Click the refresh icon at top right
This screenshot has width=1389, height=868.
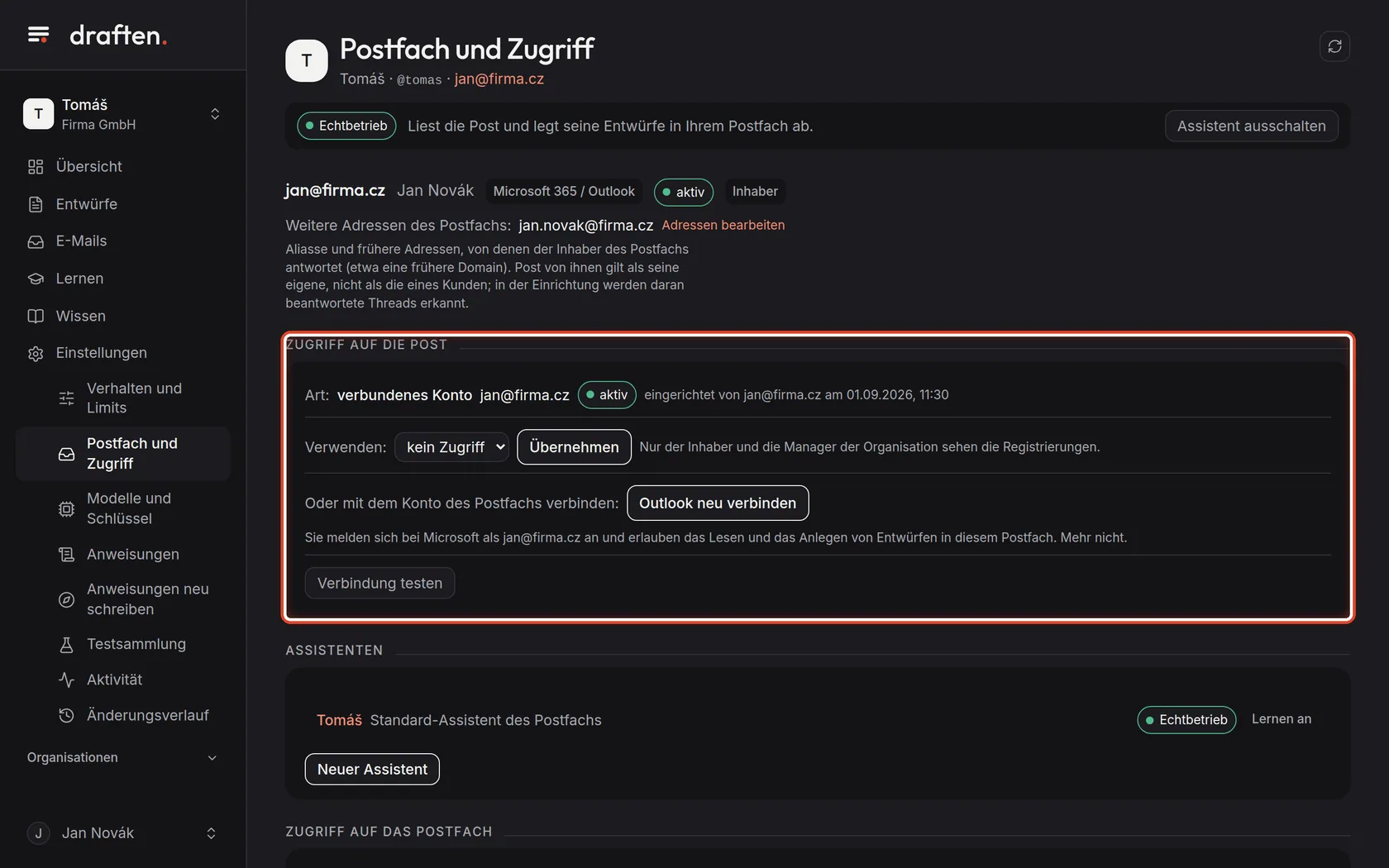tap(1334, 46)
